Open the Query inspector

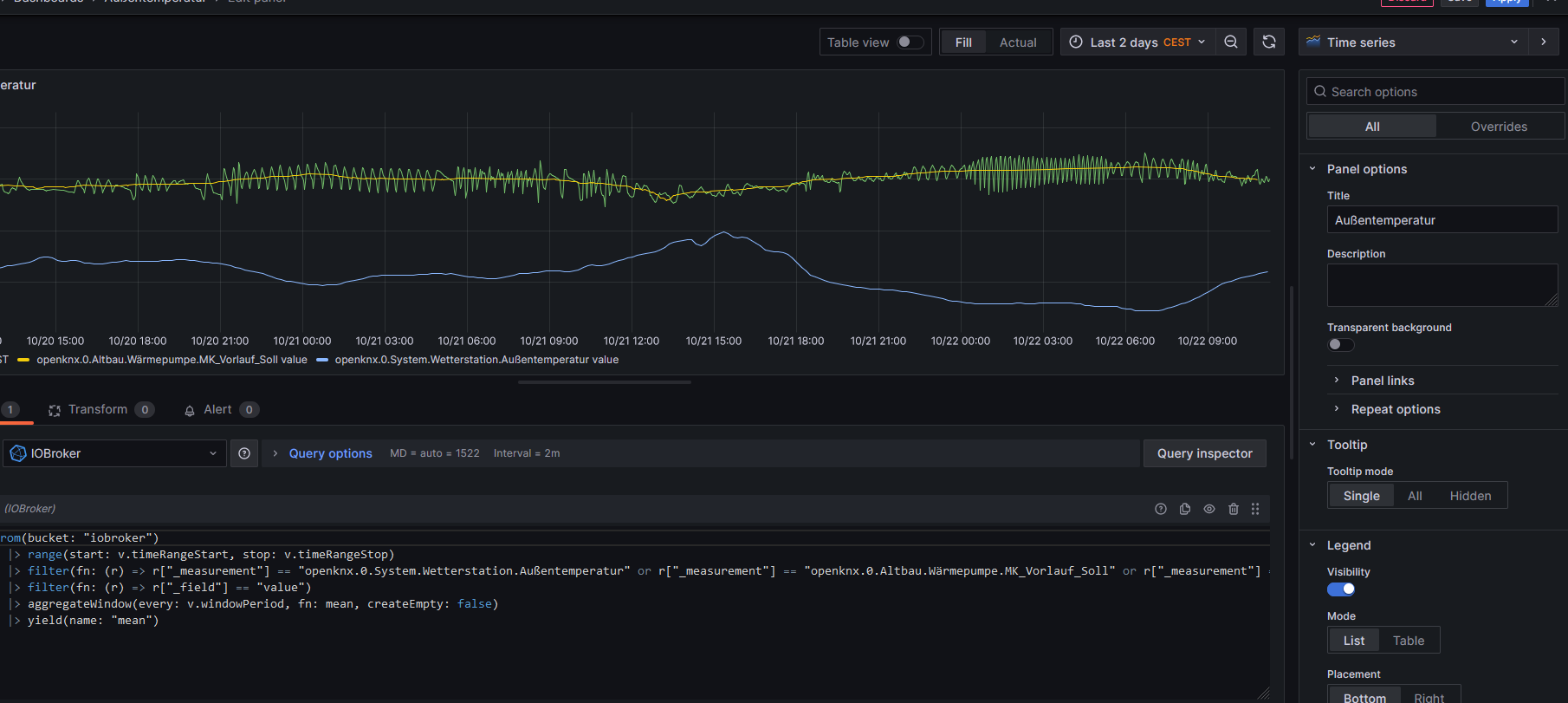(x=1204, y=453)
